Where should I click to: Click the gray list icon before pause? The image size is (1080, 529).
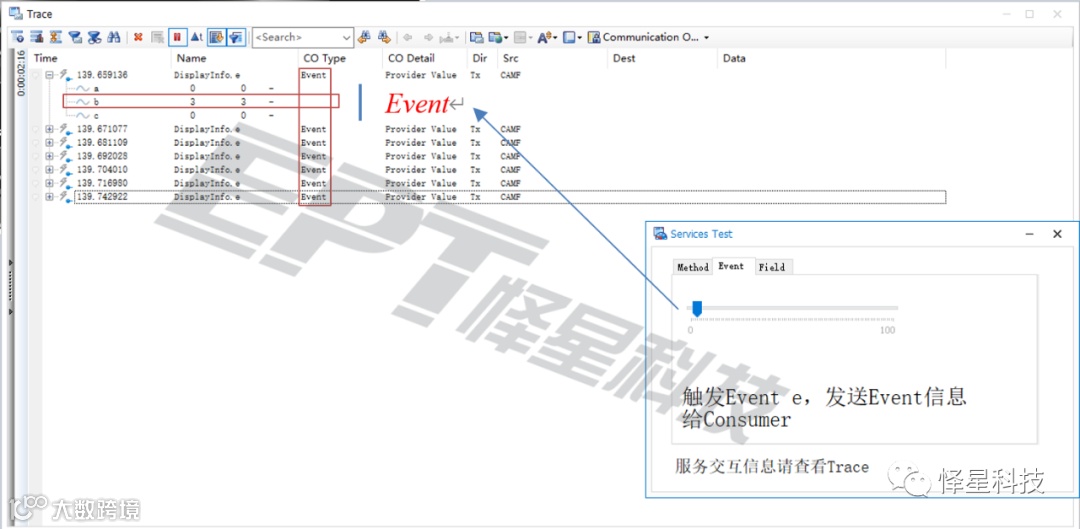pos(158,37)
